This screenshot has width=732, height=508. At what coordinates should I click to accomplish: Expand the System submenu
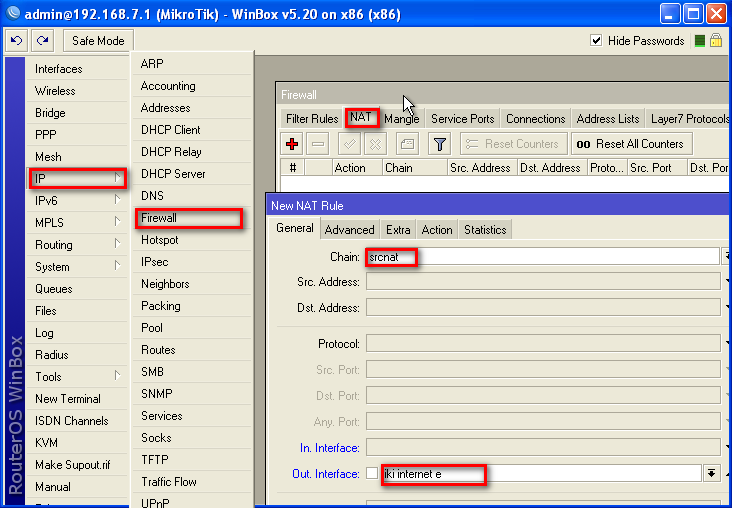pos(77,267)
